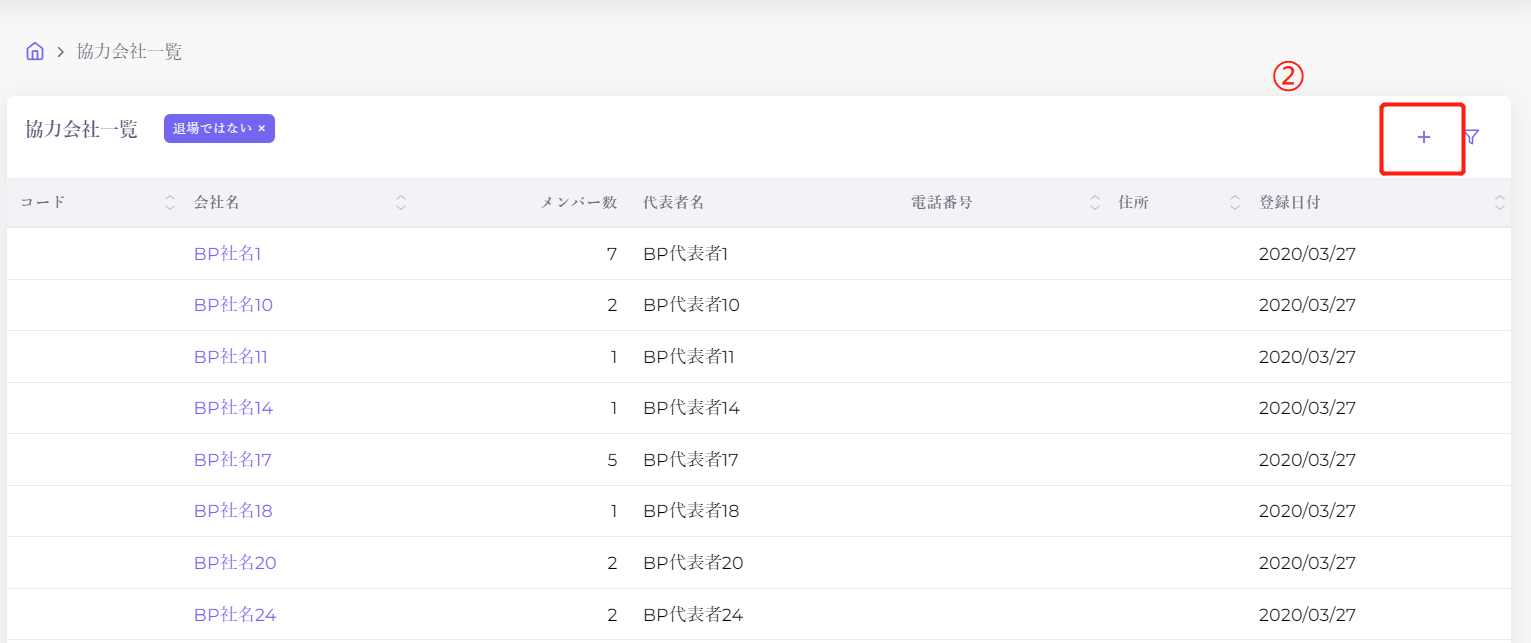
Task: Click the plus icon to add company
Action: (x=1423, y=138)
